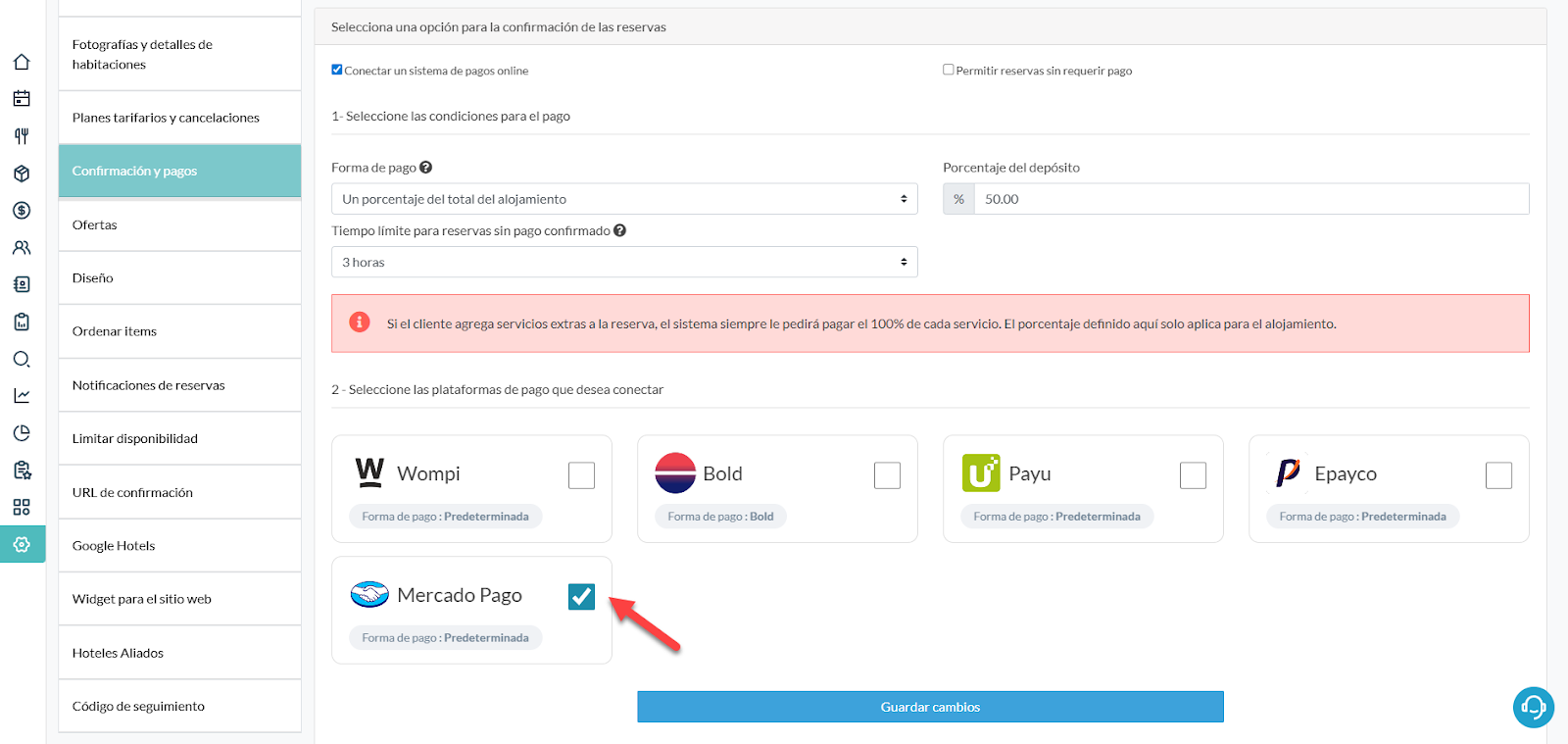1568x744 pixels.
Task: Uncheck the Mercado Pago checkbox
Action: pos(581,596)
